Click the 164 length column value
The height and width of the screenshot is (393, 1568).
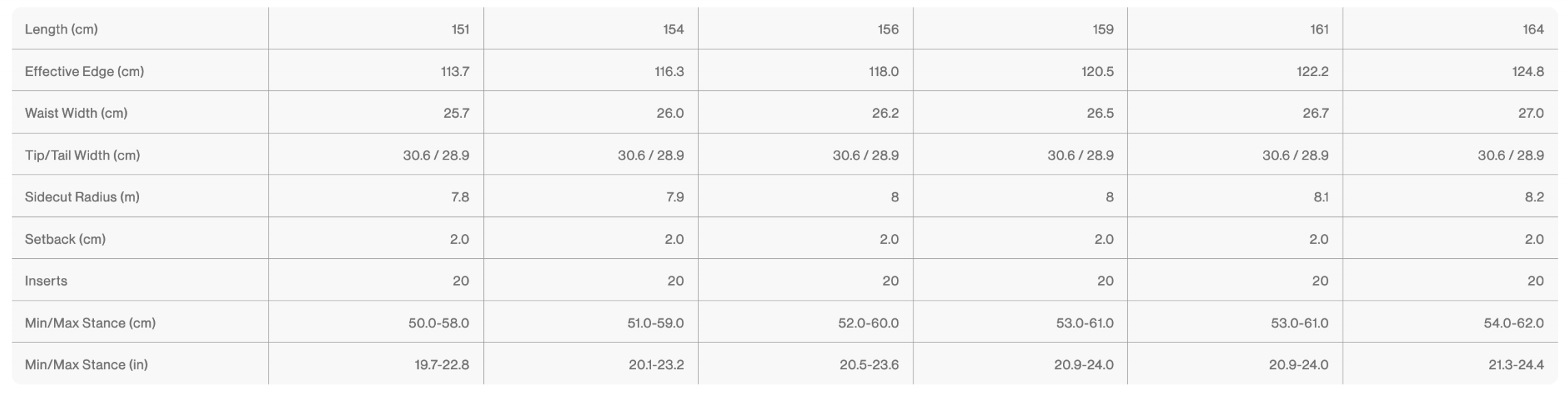(x=1533, y=29)
